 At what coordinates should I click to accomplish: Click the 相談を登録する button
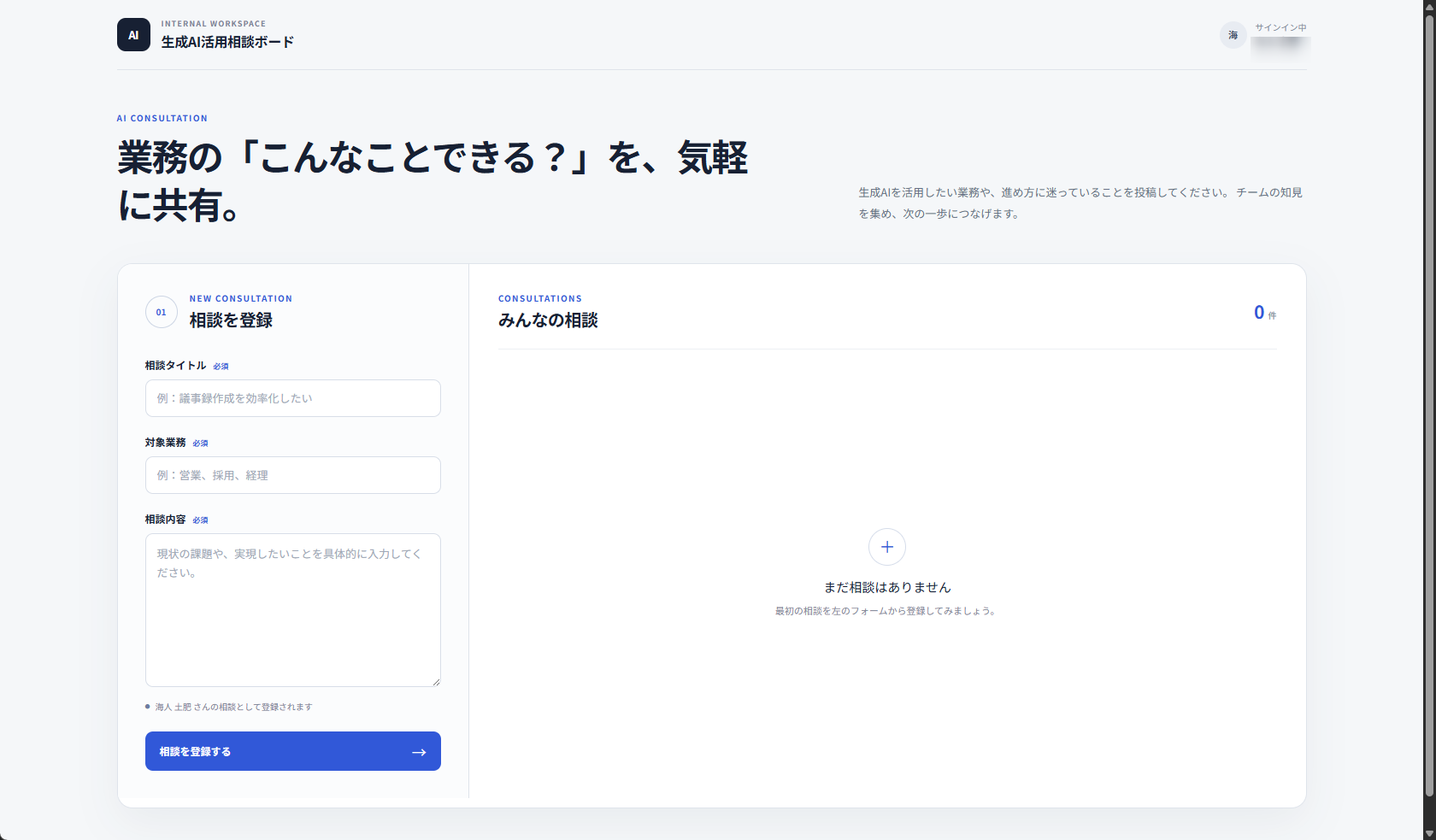click(x=293, y=751)
